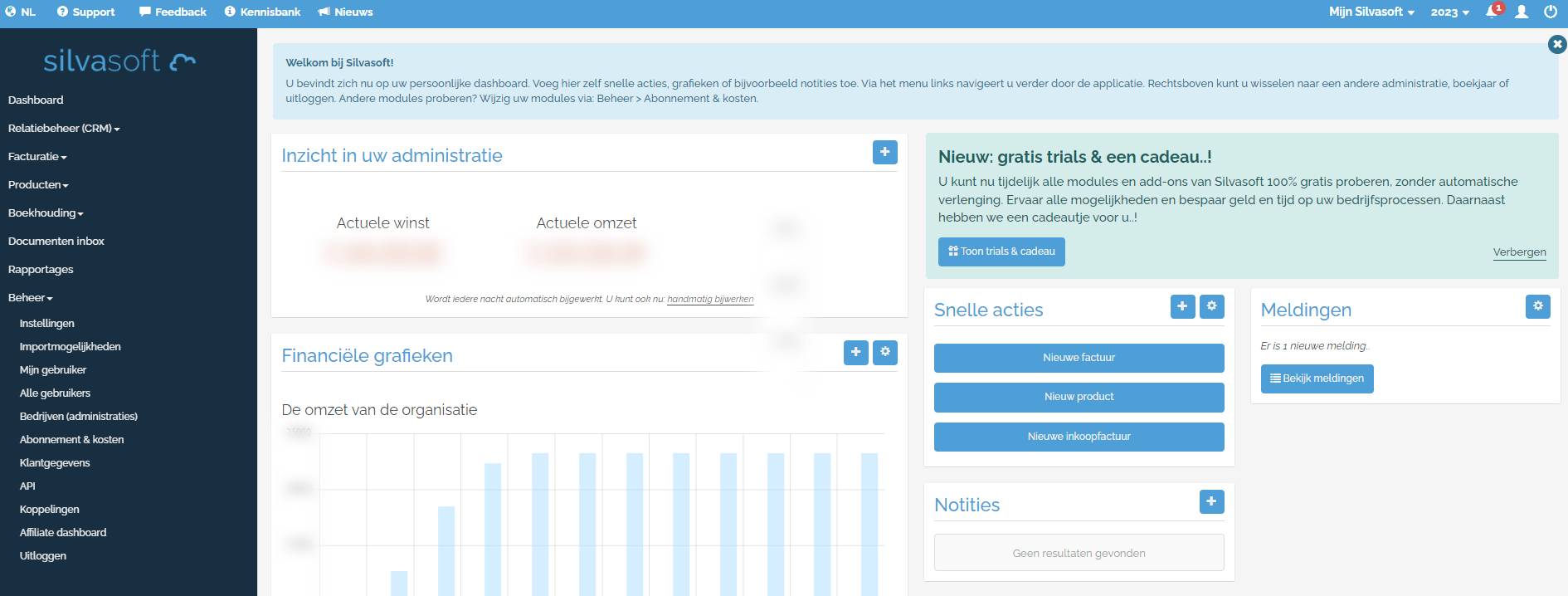Open the 2023 year dropdown
1568x596 pixels.
pos(1449,12)
